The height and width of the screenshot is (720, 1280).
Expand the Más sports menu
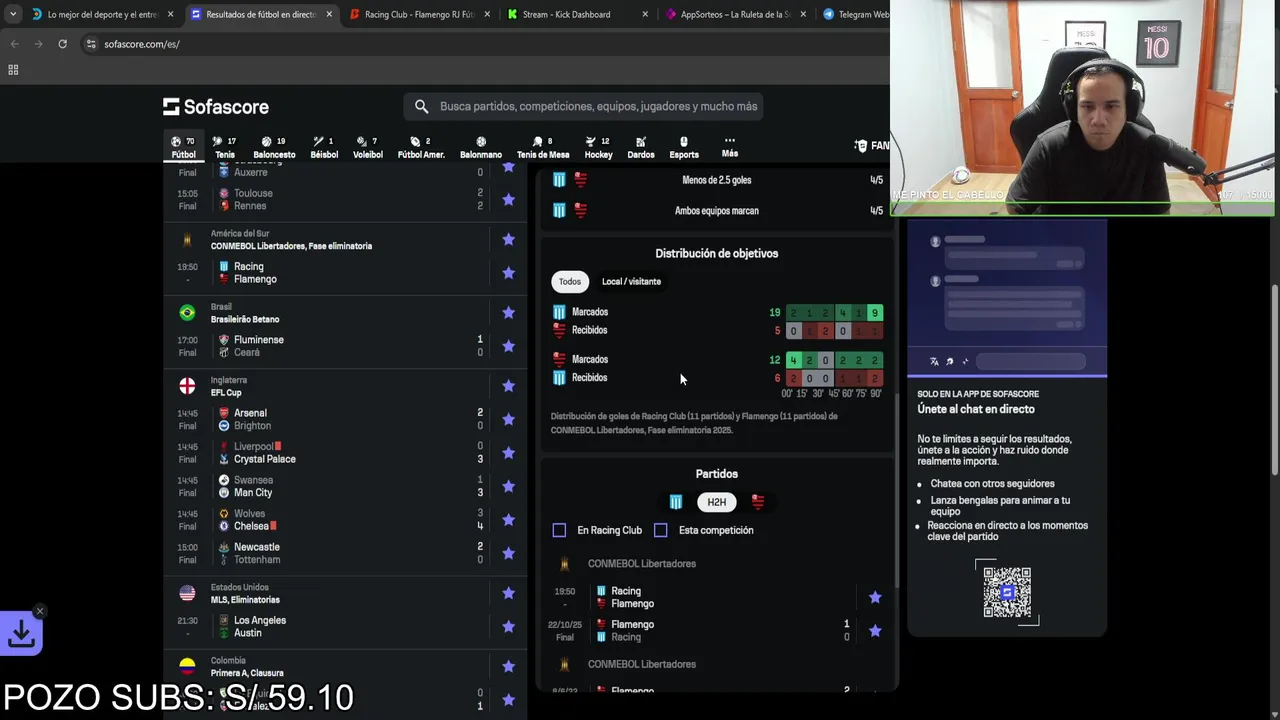(x=730, y=147)
